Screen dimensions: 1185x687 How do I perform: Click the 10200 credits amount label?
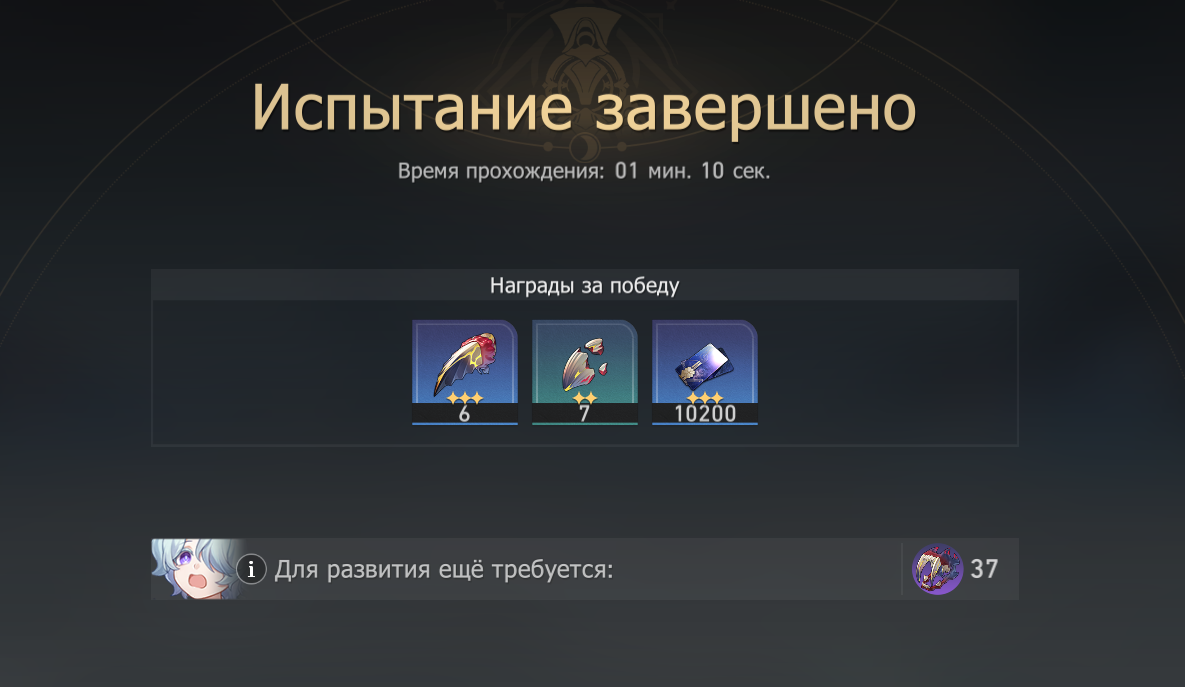click(705, 413)
